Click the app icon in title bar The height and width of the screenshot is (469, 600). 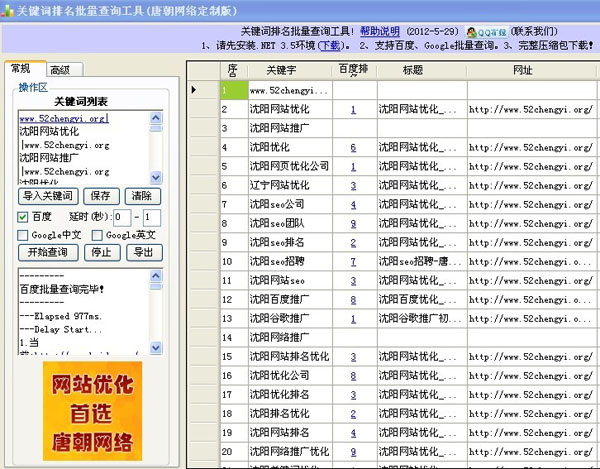click(7, 11)
